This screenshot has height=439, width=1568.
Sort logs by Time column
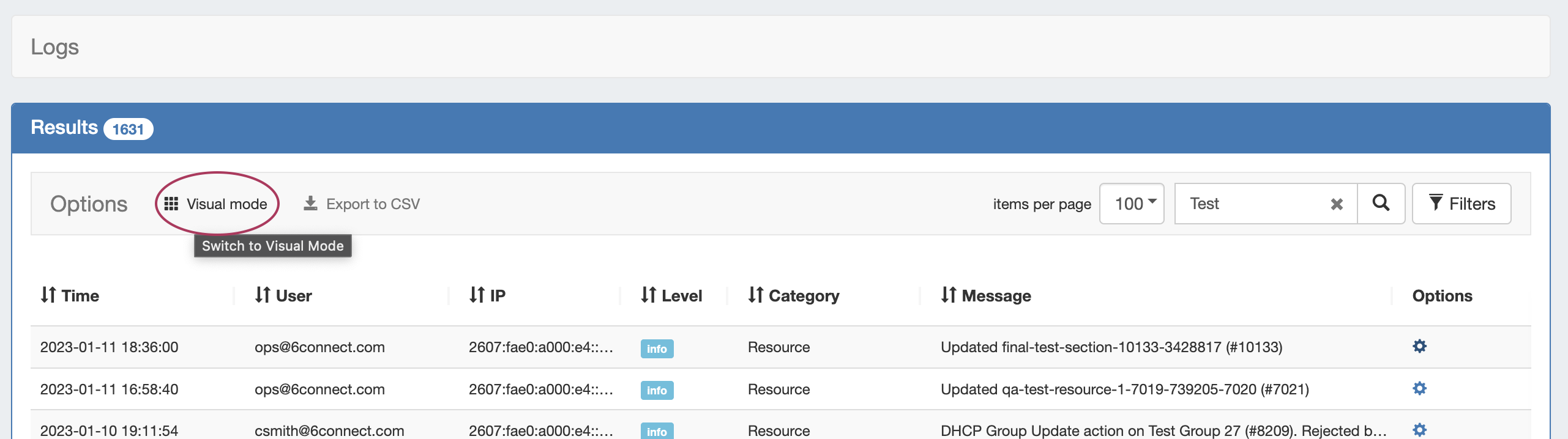(70, 296)
